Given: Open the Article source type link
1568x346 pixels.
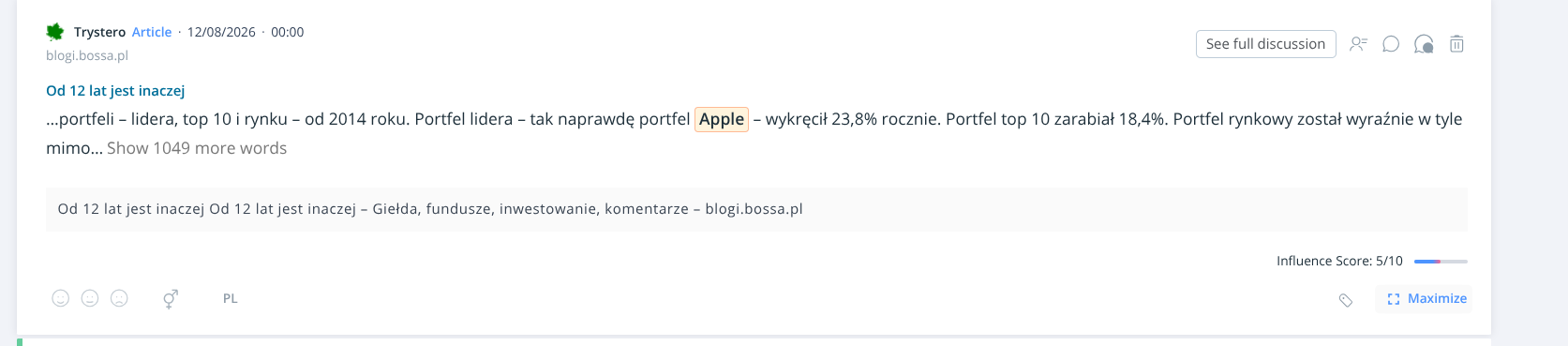Looking at the screenshot, I should 152,32.
